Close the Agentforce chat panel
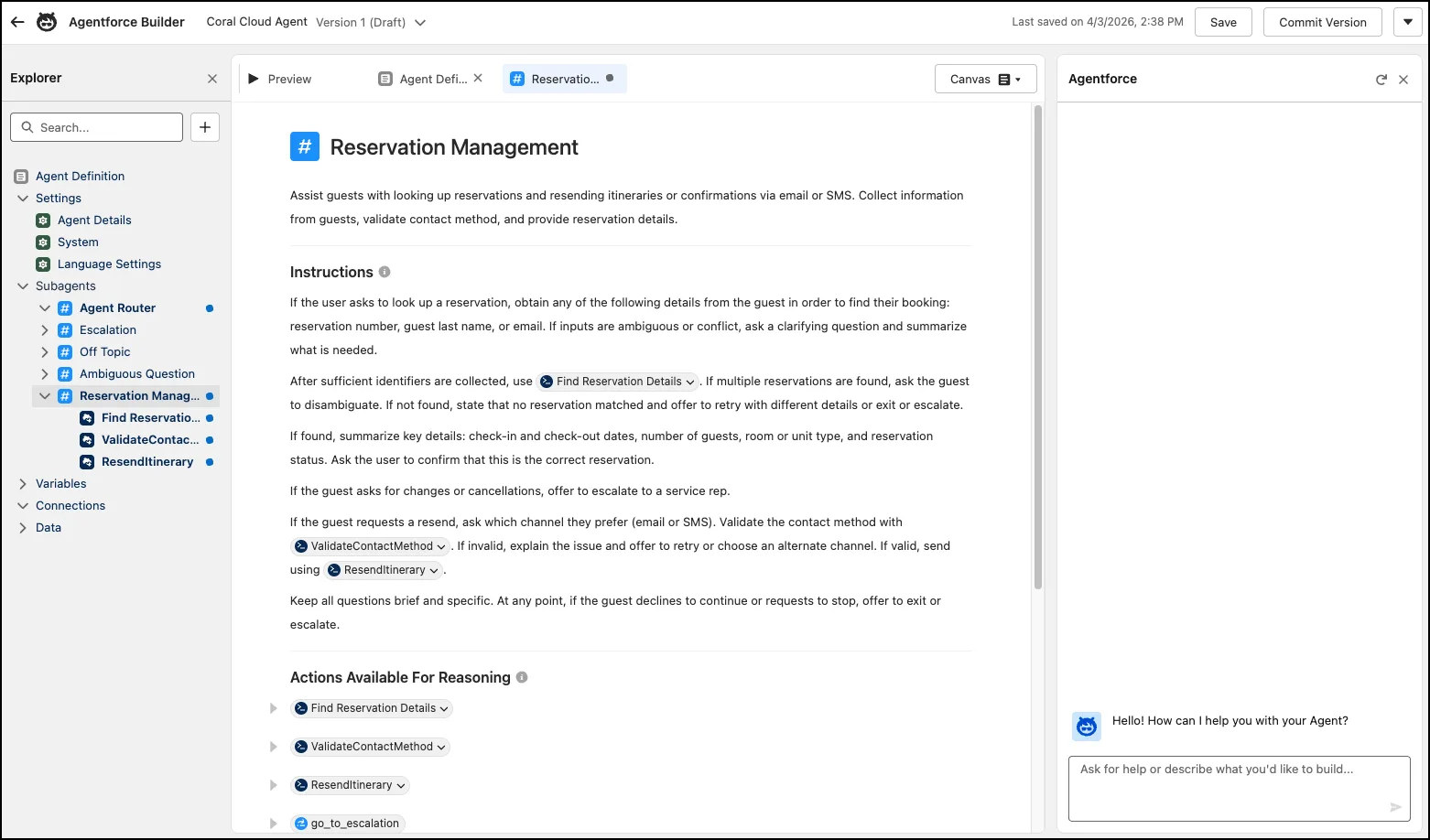This screenshot has width=1430, height=840. [x=1403, y=80]
